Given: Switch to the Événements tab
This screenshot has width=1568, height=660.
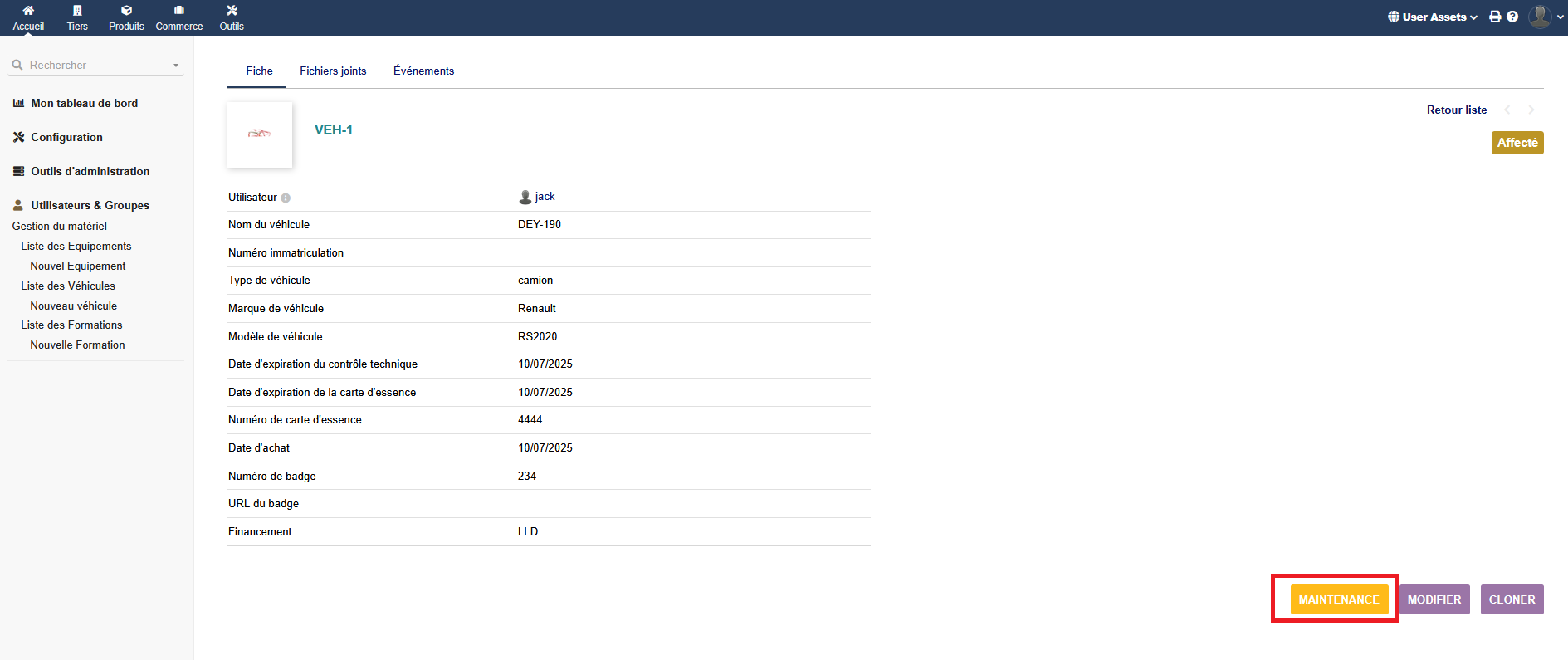Looking at the screenshot, I should click(423, 71).
